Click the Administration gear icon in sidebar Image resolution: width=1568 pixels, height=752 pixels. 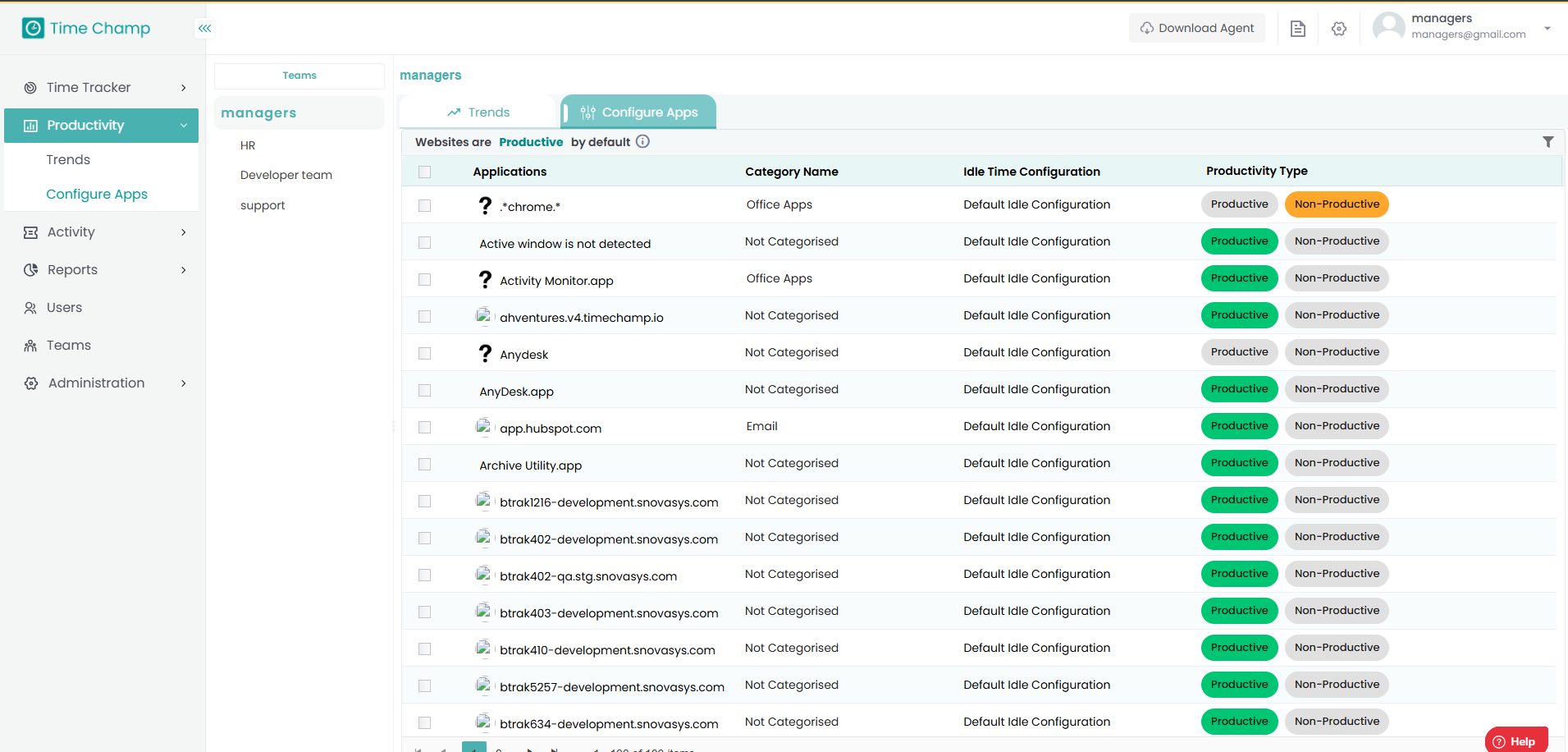pos(31,383)
